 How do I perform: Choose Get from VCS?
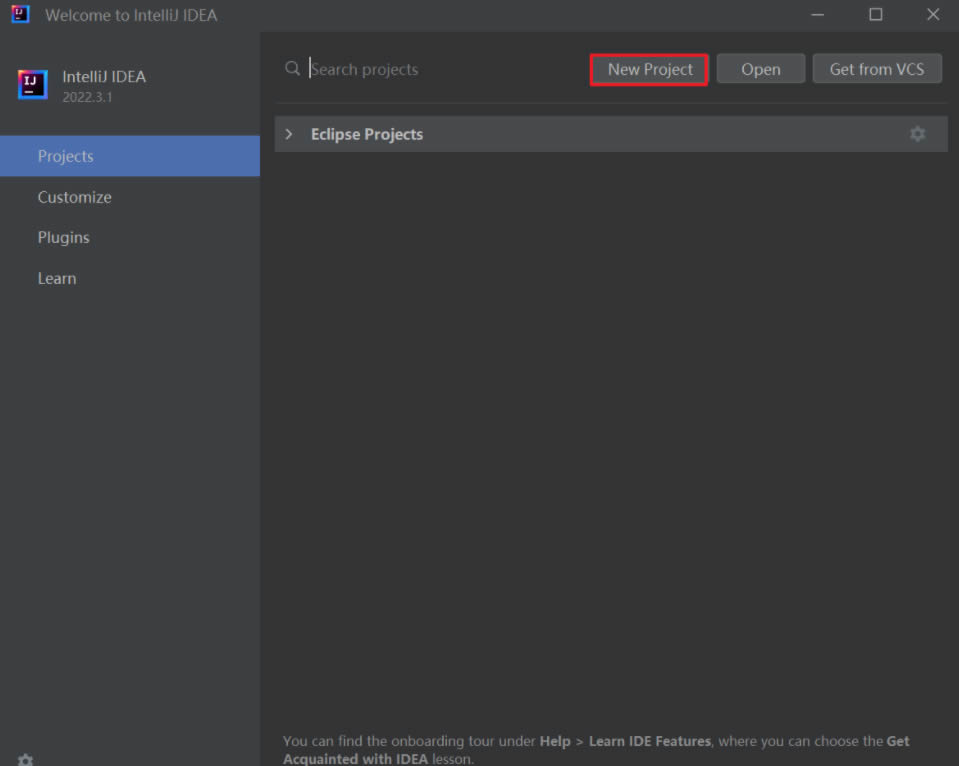coord(876,69)
